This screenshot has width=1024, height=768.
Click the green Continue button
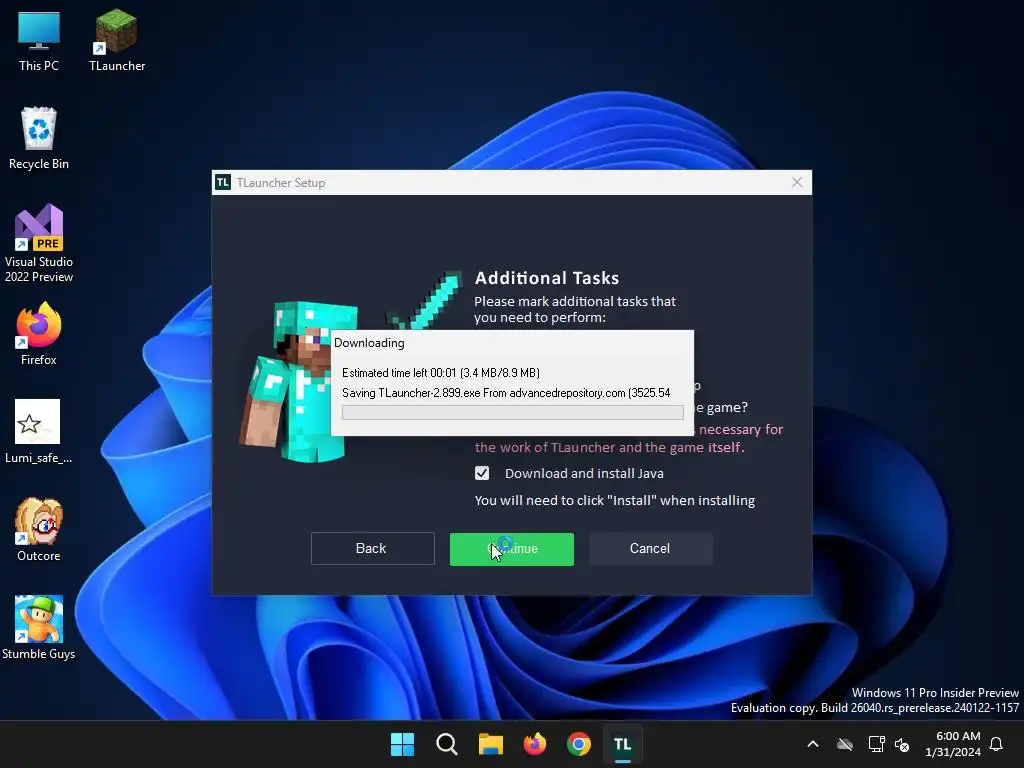click(x=511, y=549)
